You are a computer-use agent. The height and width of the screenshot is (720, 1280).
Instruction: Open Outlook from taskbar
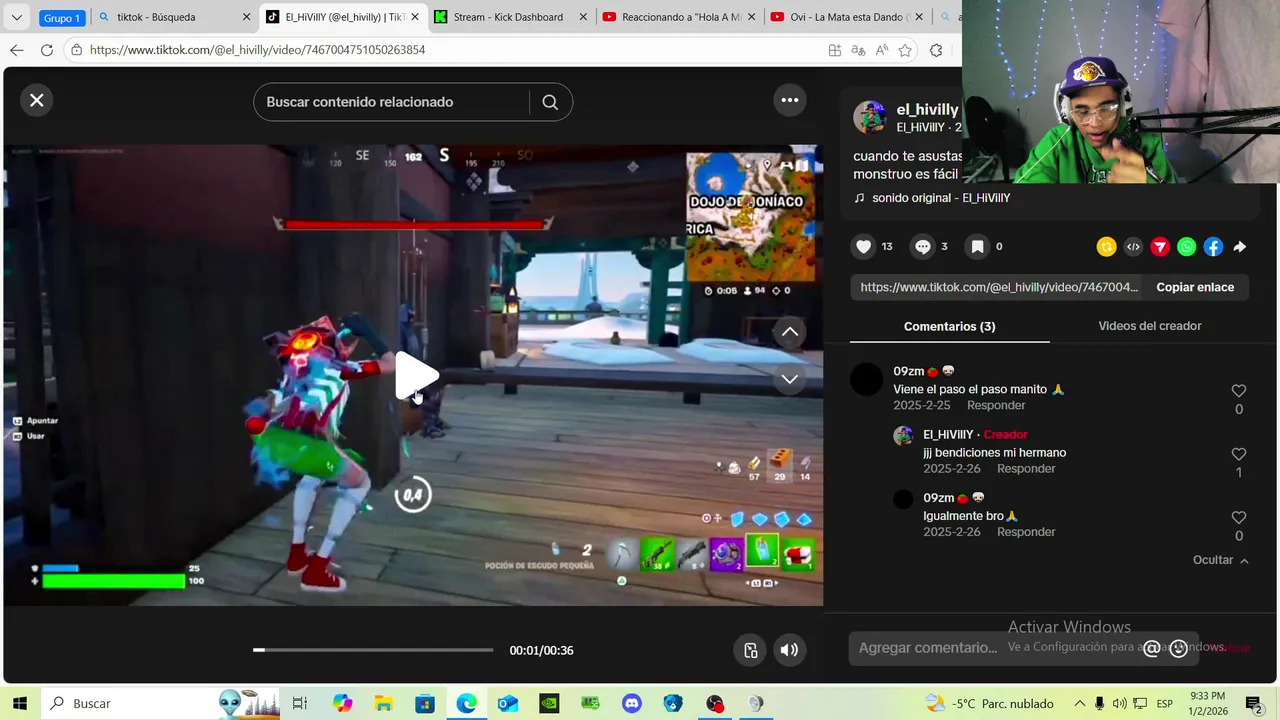click(x=508, y=704)
